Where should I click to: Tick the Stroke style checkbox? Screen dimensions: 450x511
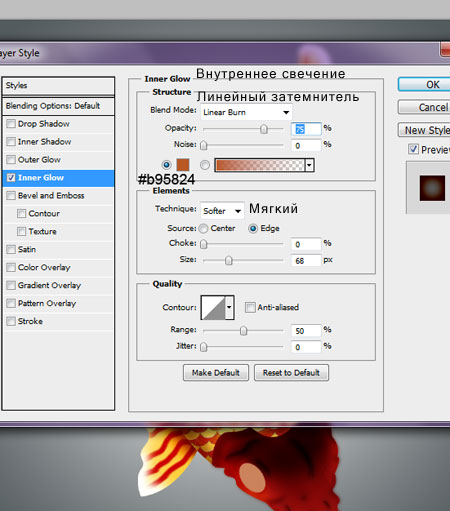11,321
